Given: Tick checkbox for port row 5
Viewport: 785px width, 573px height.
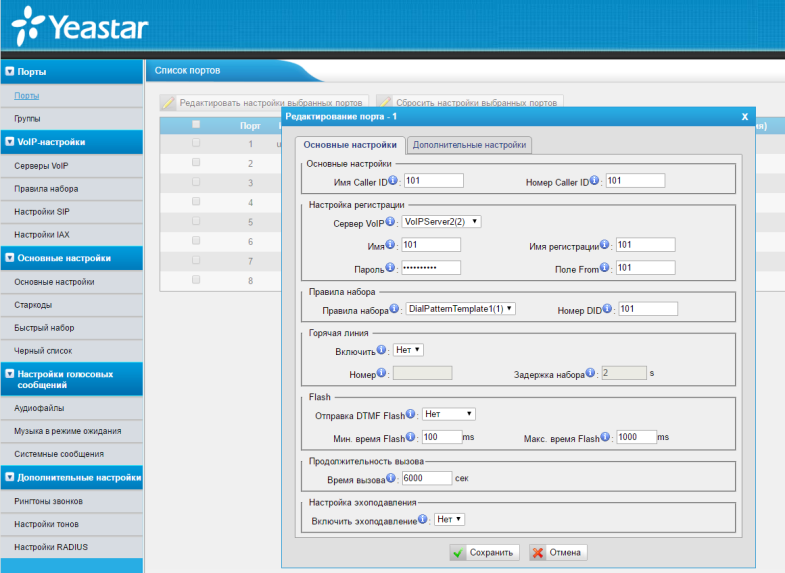Looking at the screenshot, I should click(196, 220).
